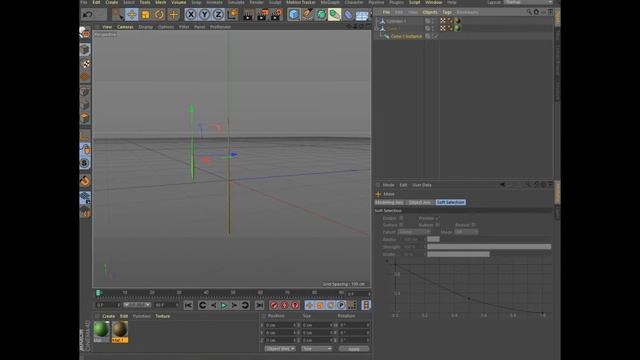Adjust the Strength slider bar
This screenshot has height=360, width=640.
[489, 247]
